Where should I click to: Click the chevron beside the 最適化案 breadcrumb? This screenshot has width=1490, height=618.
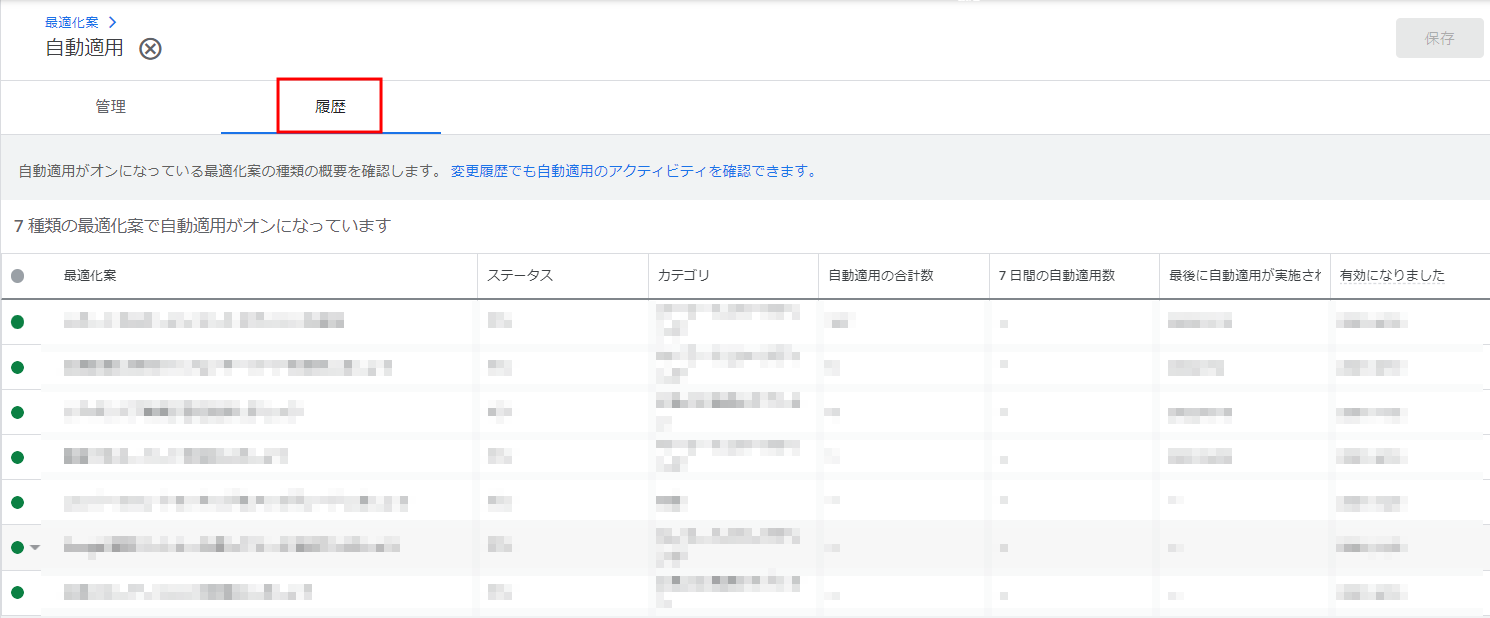pos(112,22)
